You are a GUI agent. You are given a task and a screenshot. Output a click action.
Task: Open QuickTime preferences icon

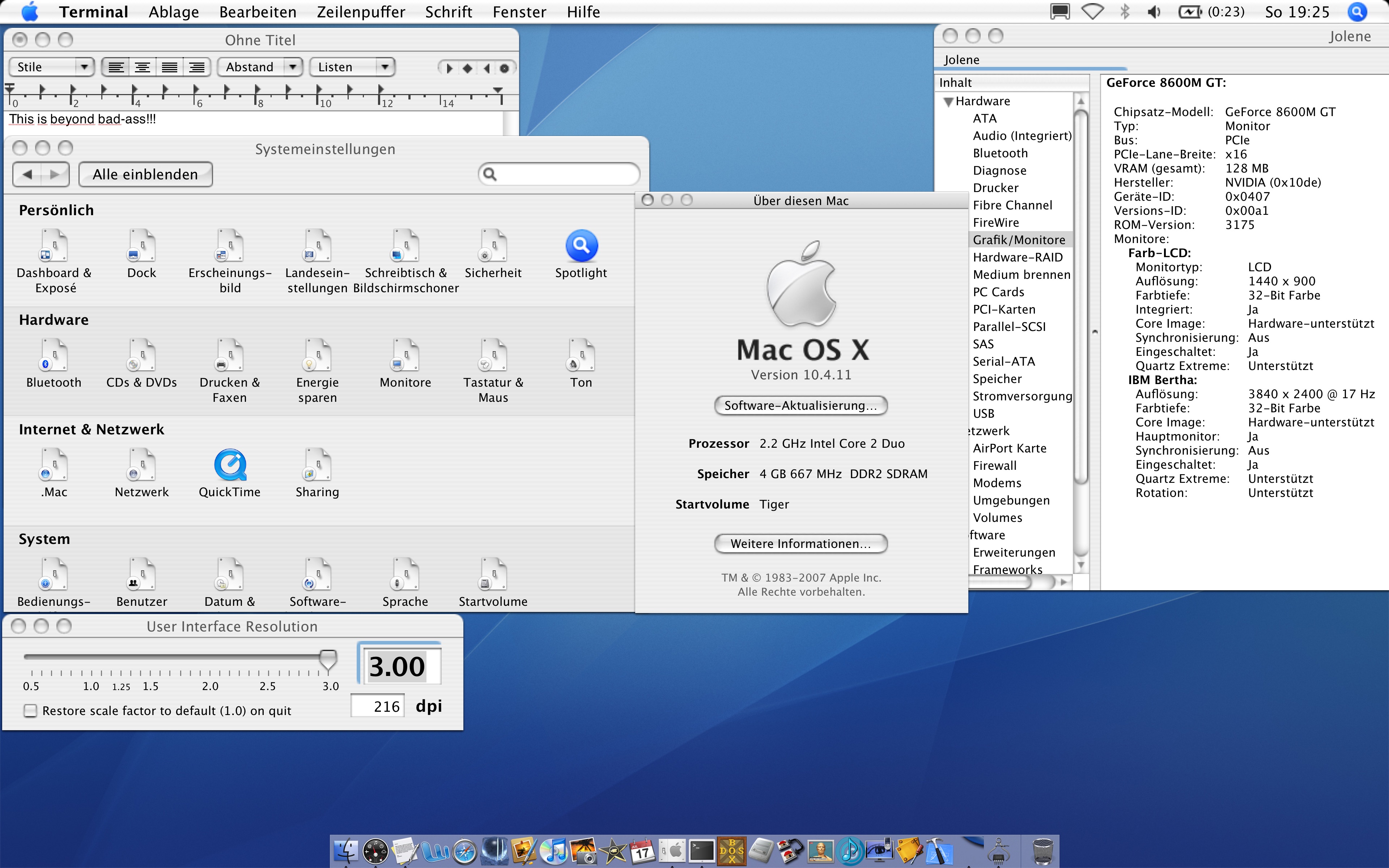[230, 465]
